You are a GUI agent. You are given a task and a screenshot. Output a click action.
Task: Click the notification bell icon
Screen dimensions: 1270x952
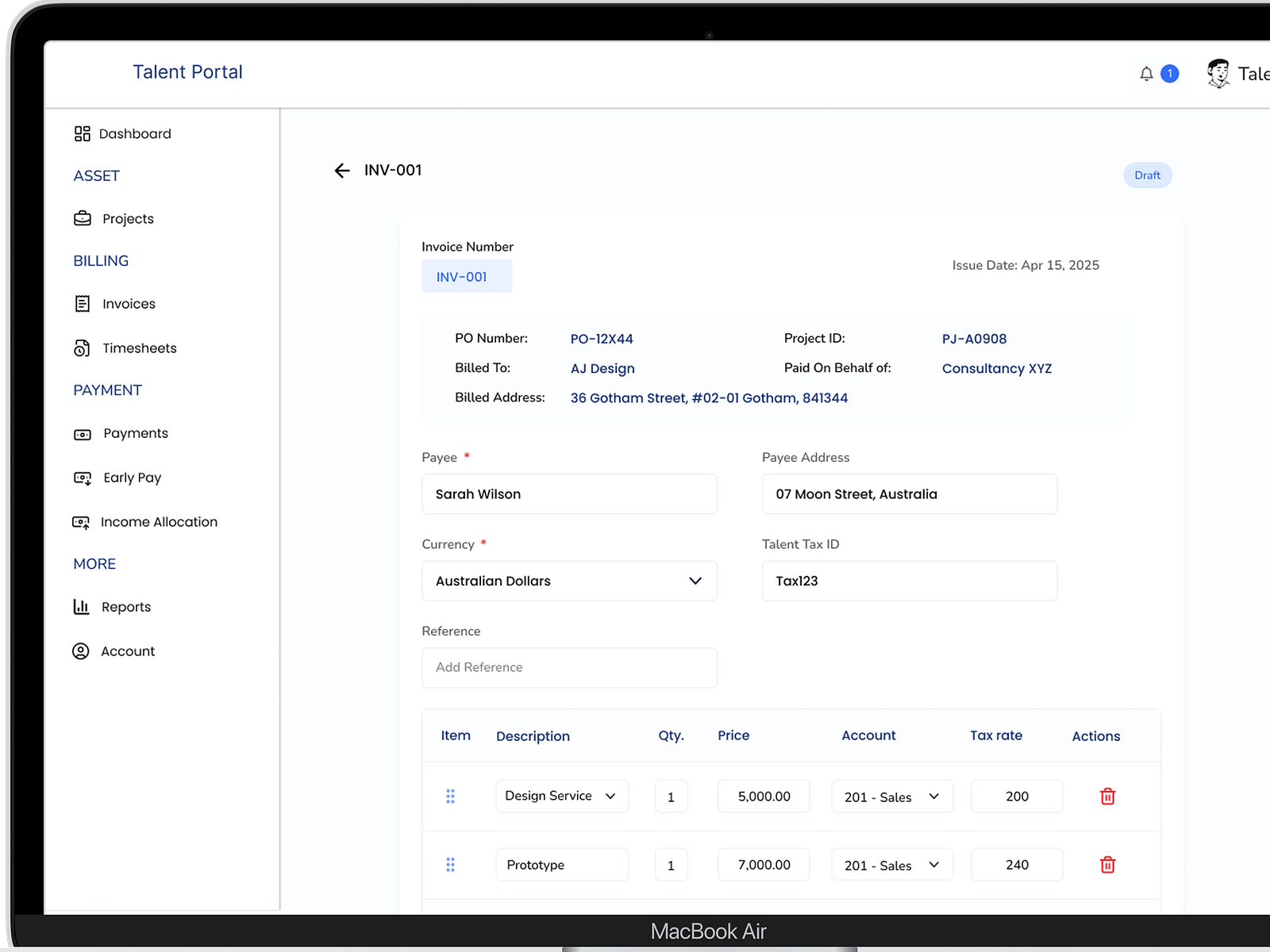pos(1145,73)
